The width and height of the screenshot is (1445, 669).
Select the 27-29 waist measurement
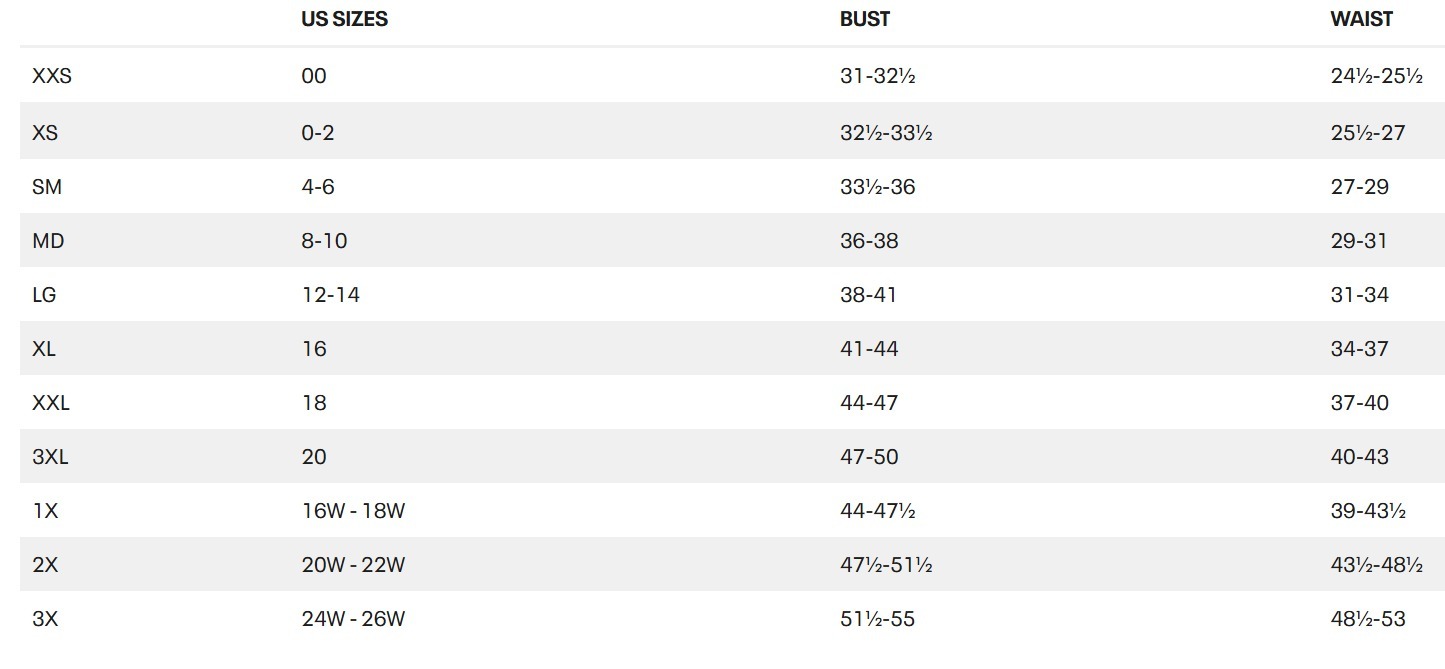point(1359,187)
